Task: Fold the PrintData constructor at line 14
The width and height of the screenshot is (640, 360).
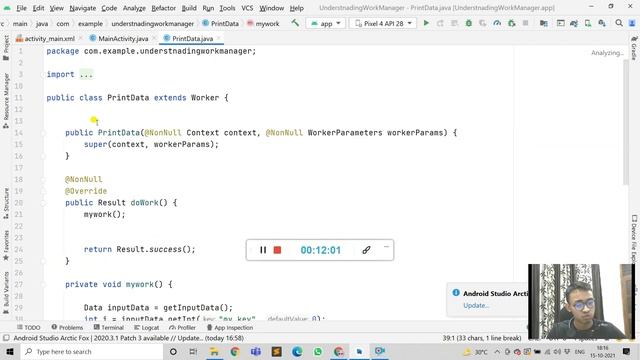Action: point(43,133)
